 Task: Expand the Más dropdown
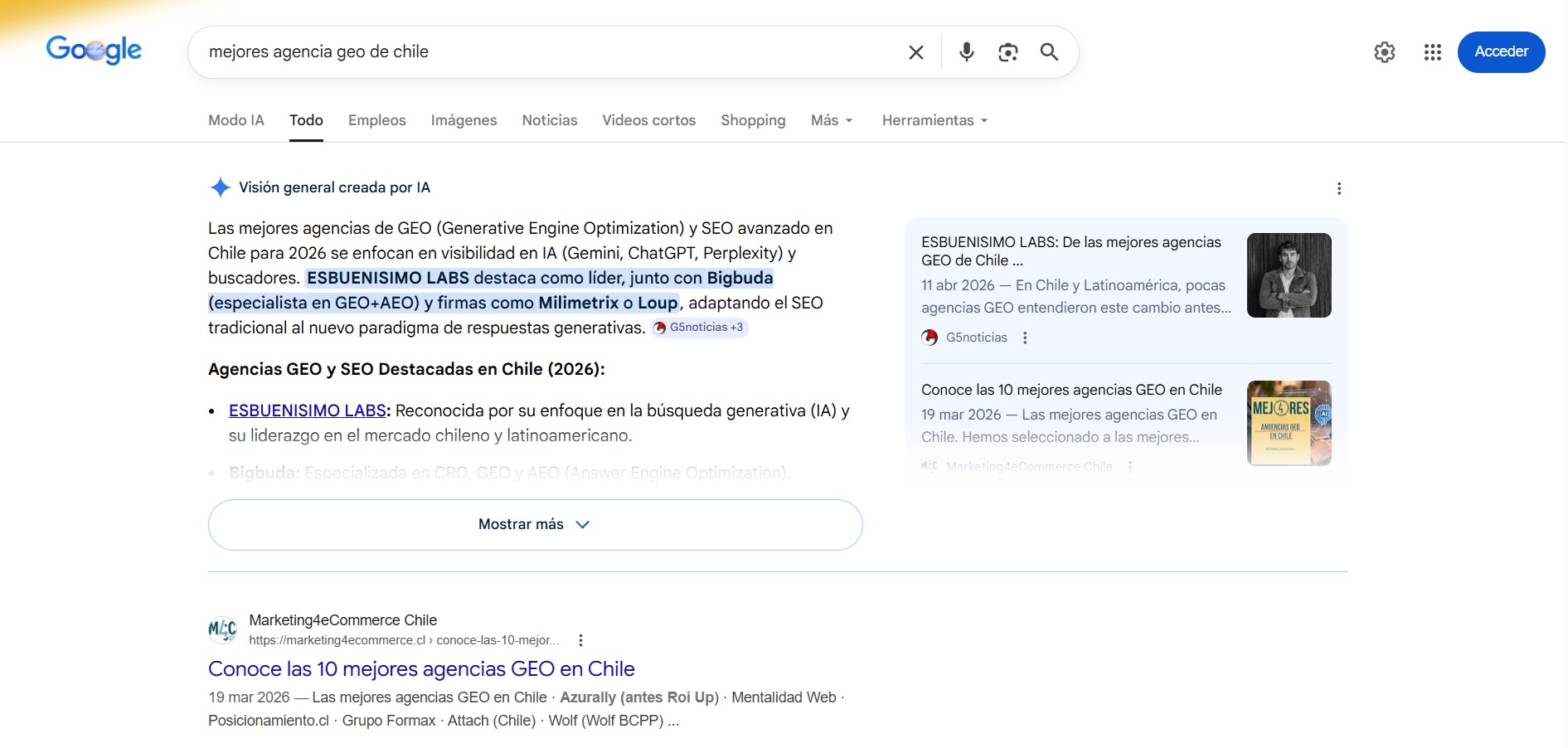pos(831,120)
